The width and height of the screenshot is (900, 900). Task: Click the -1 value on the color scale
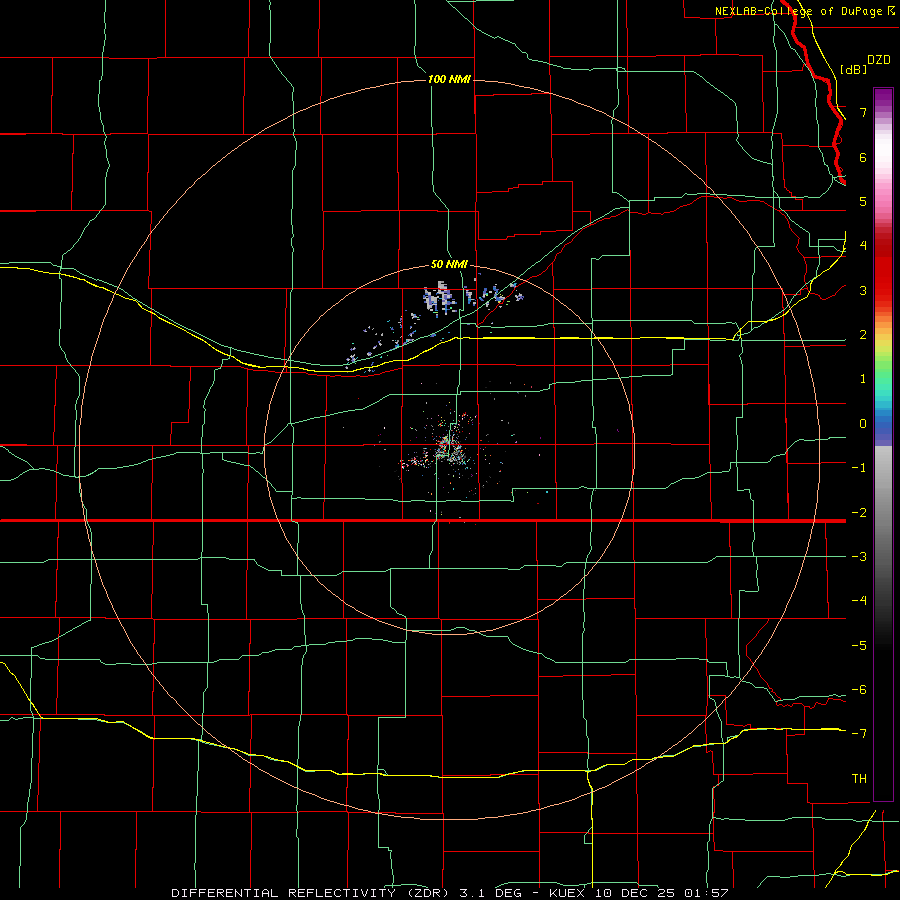point(859,468)
